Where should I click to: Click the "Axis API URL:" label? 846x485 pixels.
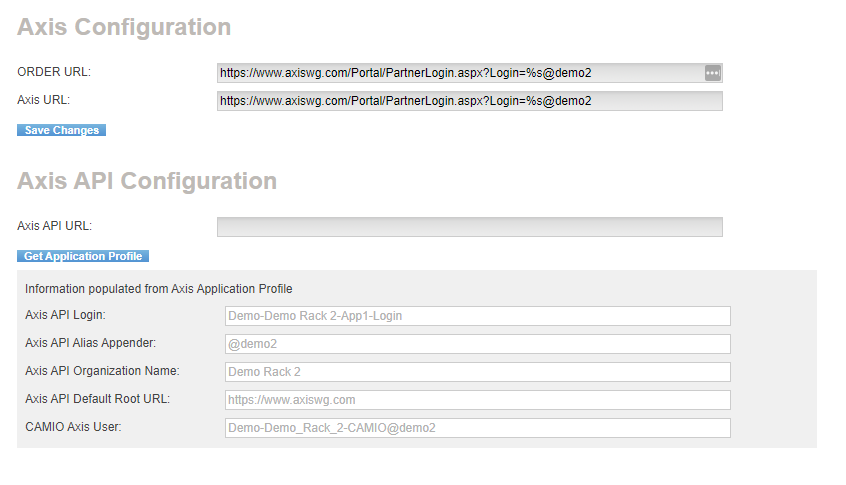point(54,226)
